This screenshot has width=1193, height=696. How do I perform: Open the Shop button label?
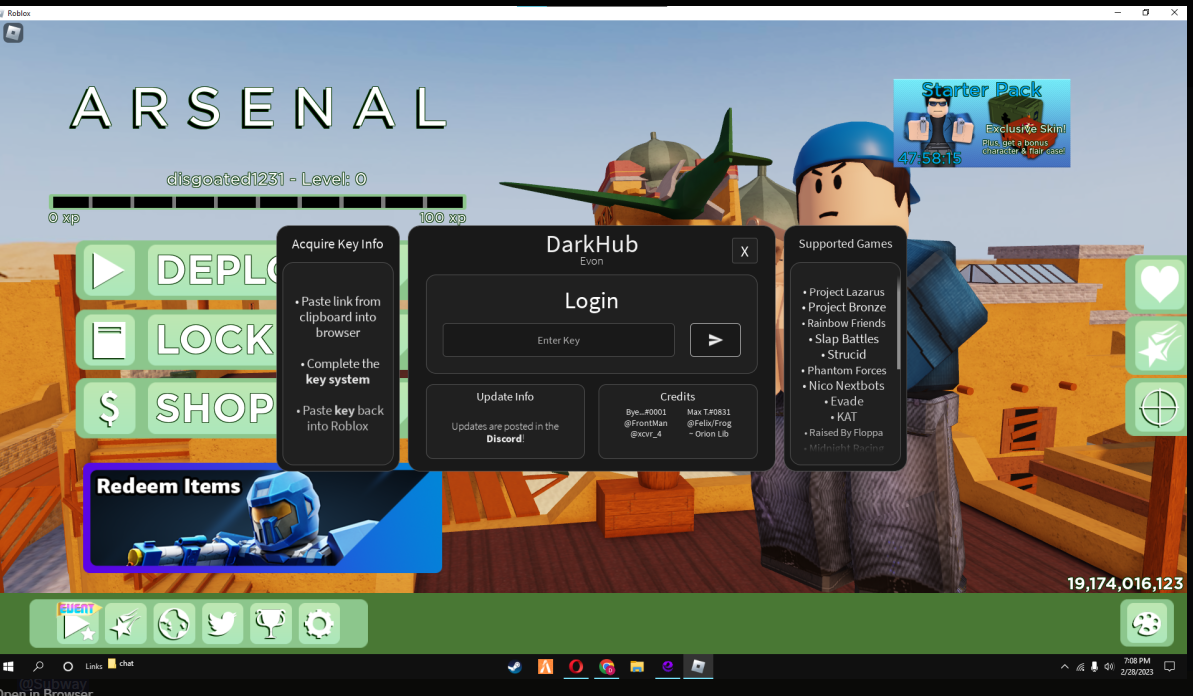(214, 408)
